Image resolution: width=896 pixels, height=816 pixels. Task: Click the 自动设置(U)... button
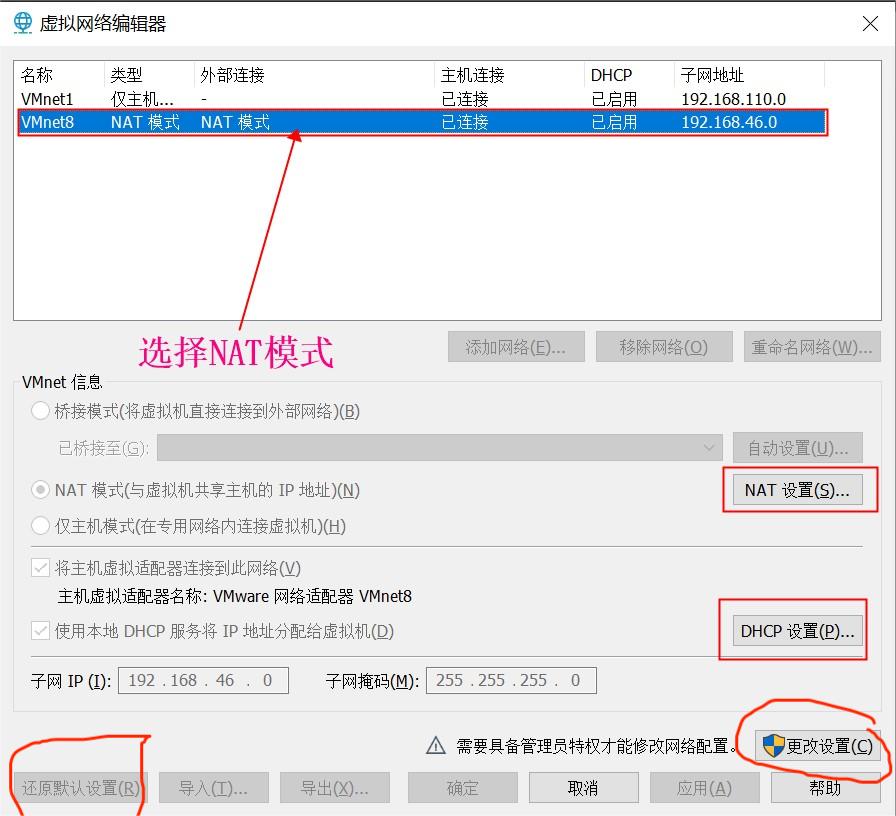(x=798, y=447)
